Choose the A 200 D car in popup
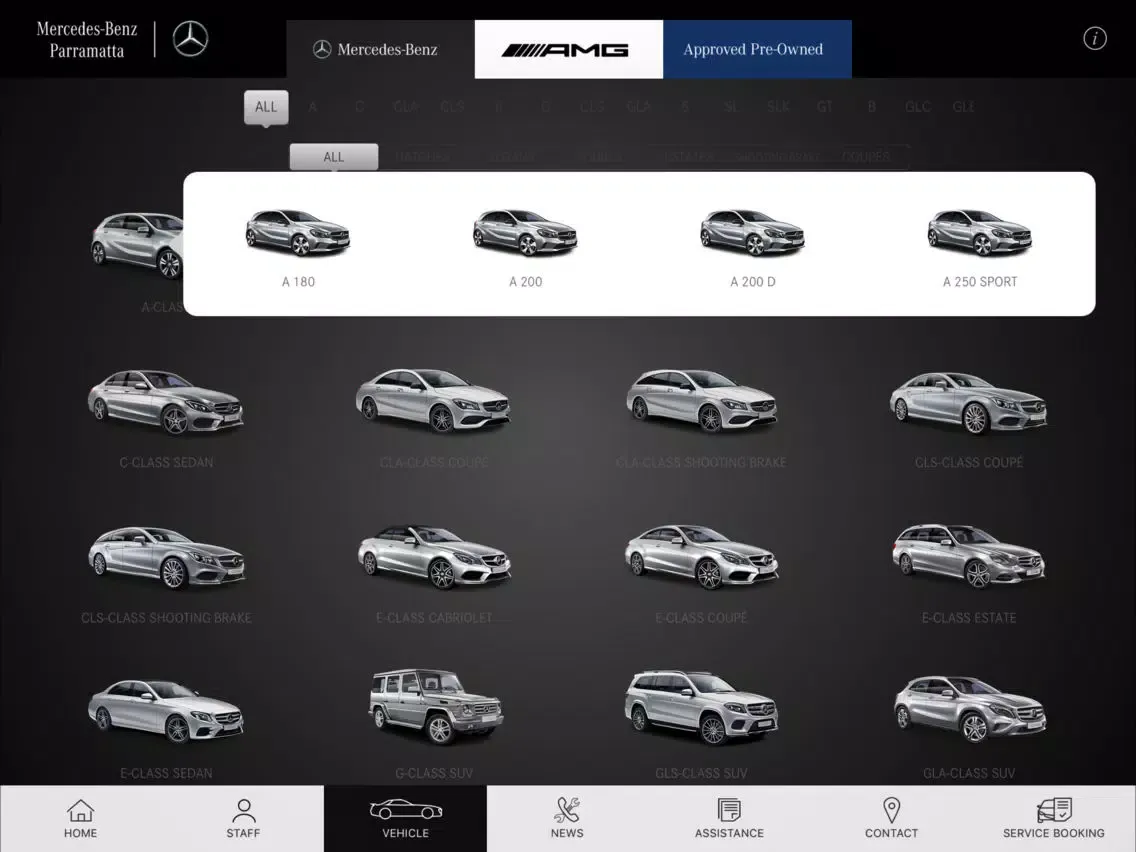Image resolution: width=1136 pixels, height=852 pixels. (x=753, y=233)
